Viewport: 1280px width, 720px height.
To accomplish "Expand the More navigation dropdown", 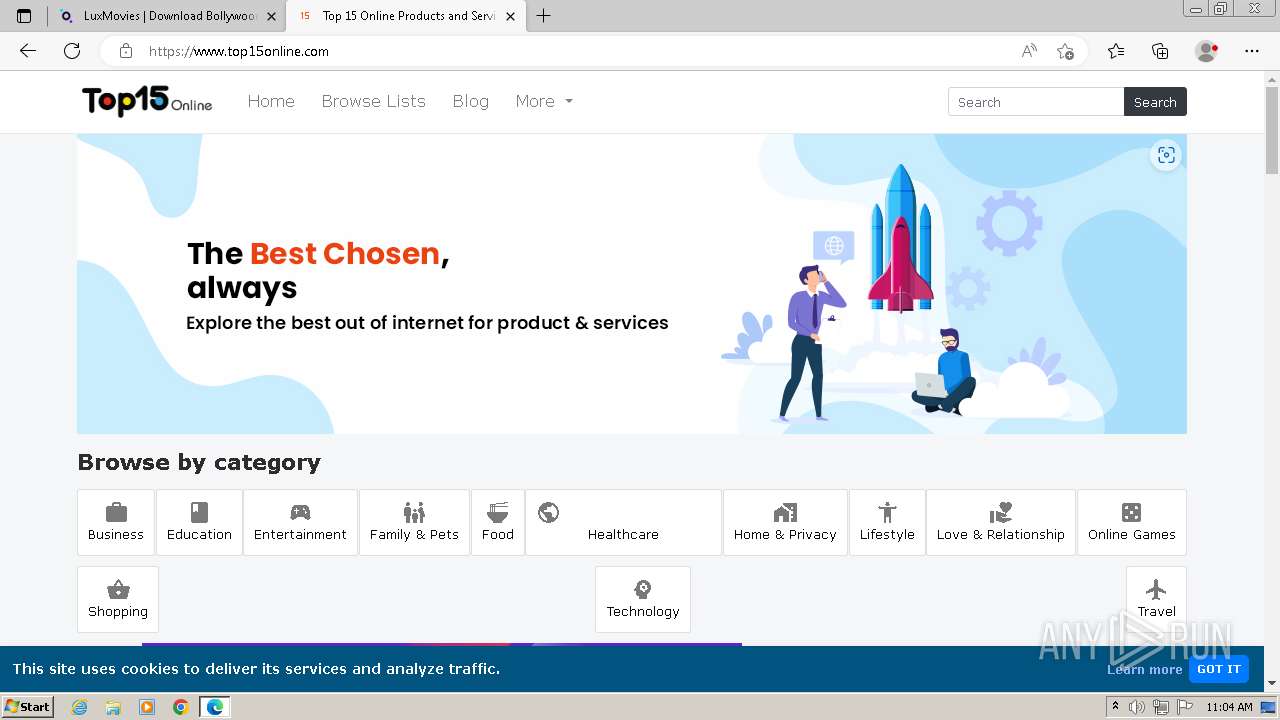I will click(544, 101).
